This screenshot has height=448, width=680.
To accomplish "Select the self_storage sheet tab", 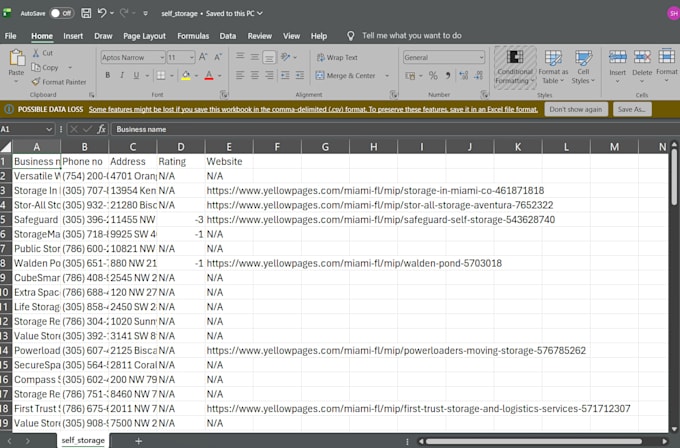I will (x=83, y=440).
